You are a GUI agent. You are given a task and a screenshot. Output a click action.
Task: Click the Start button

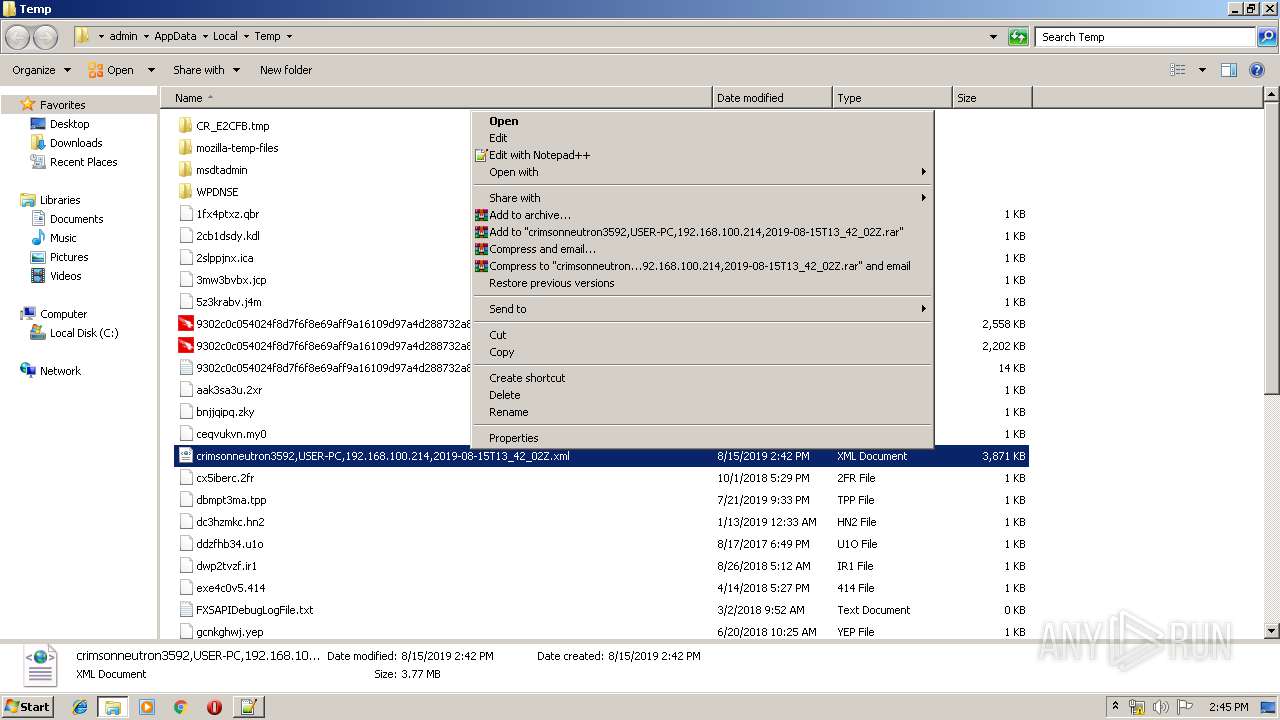click(28, 707)
